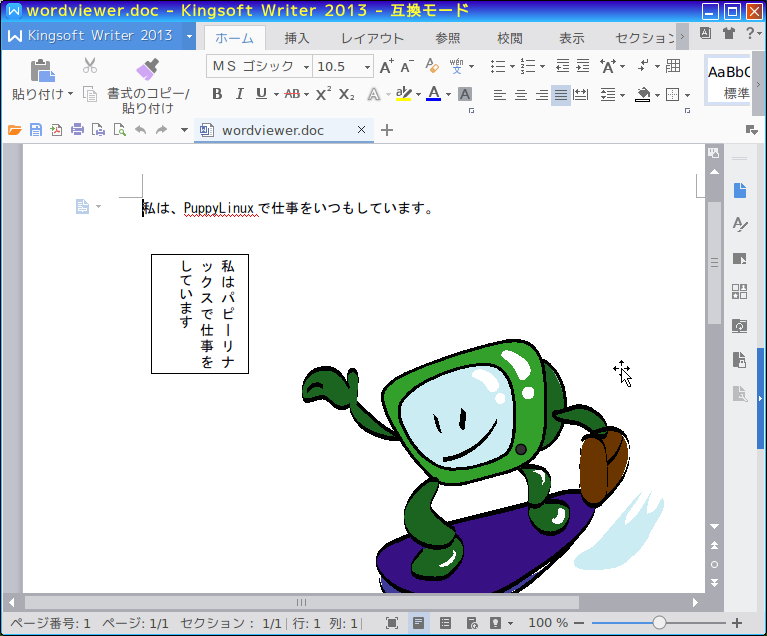Redo the last action

click(161, 130)
